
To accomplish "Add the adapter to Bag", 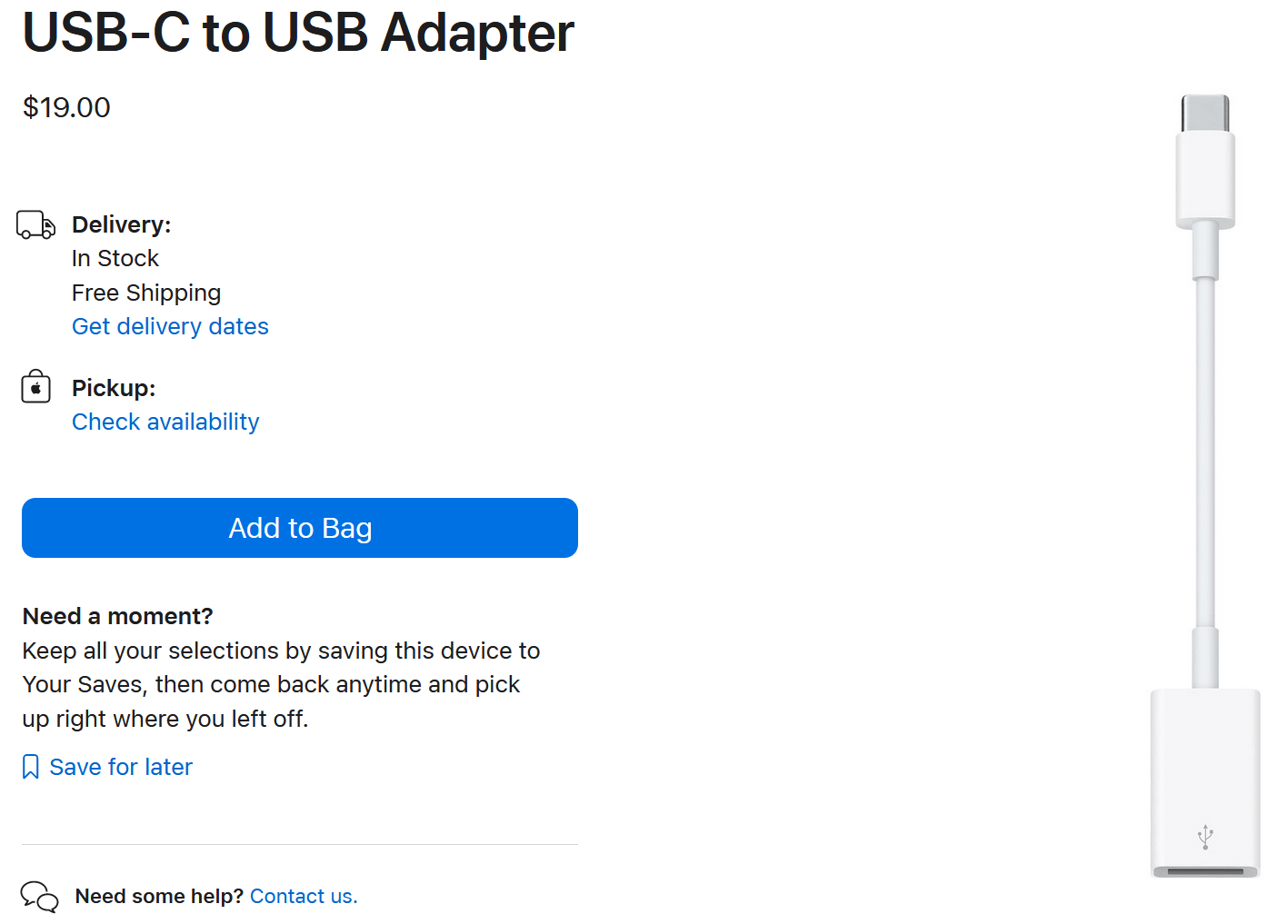I will coord(300,528).
